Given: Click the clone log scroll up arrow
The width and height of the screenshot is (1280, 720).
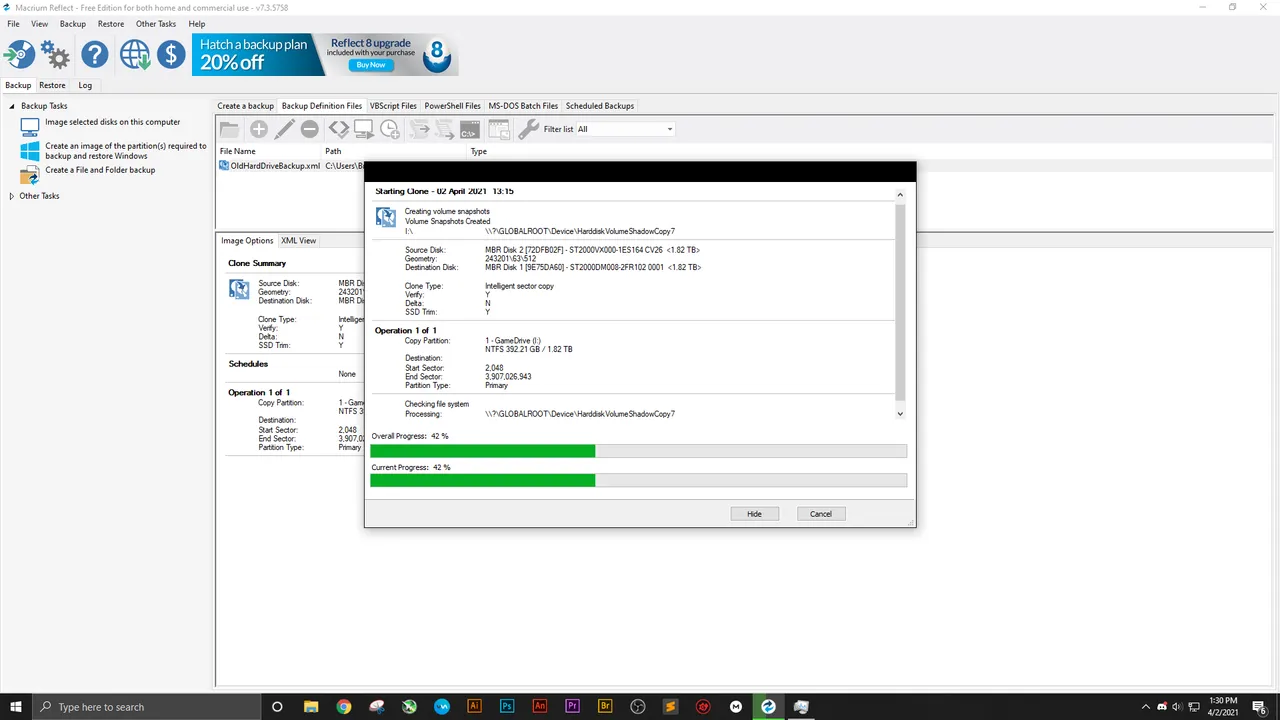Looking at the screenshot, I should pyautogui.click(x=900, y=195).
